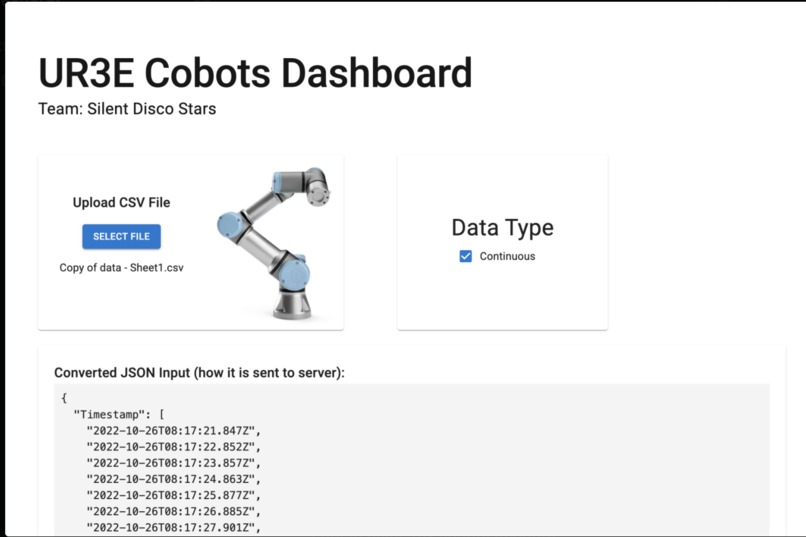Click the UR3E robot arm image
The width and height of the screenshot is (806, 537).
coord(275,243)
